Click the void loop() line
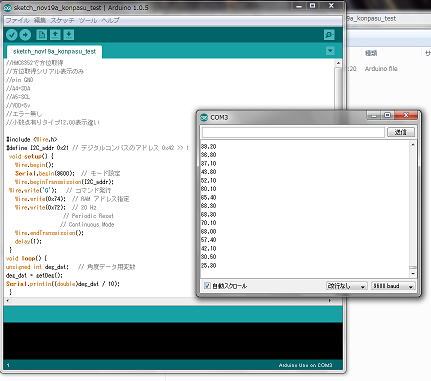431x381 pixels. tap(27, 258)
